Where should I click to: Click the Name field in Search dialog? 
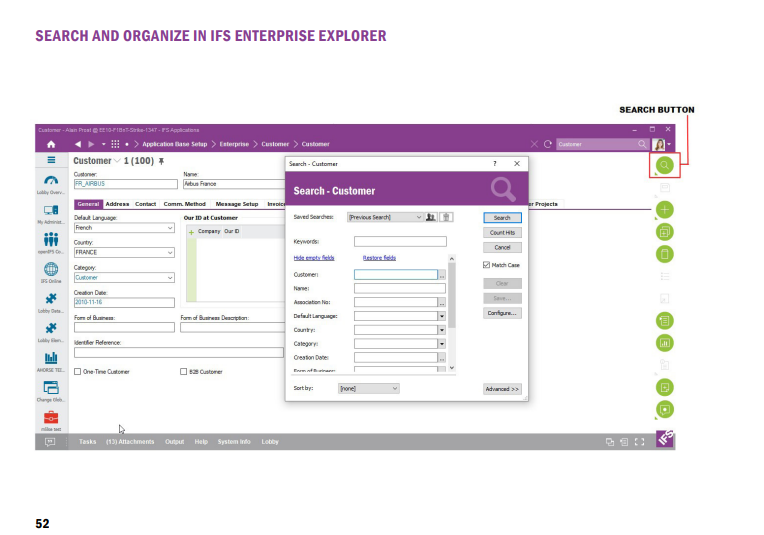click(x=400, y=288)
